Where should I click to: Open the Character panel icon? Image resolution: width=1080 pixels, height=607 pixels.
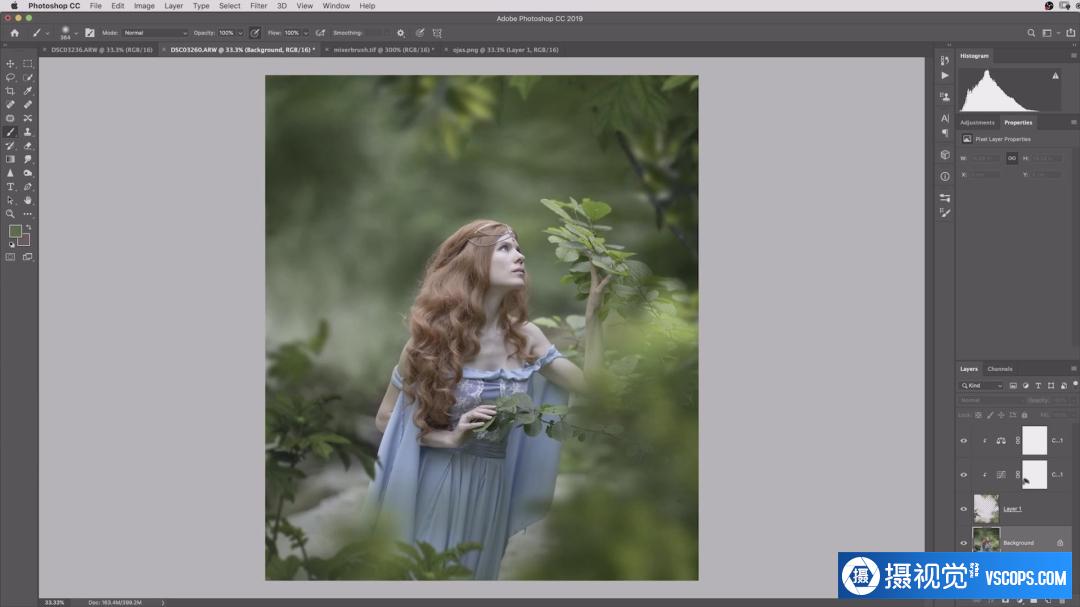944,119
